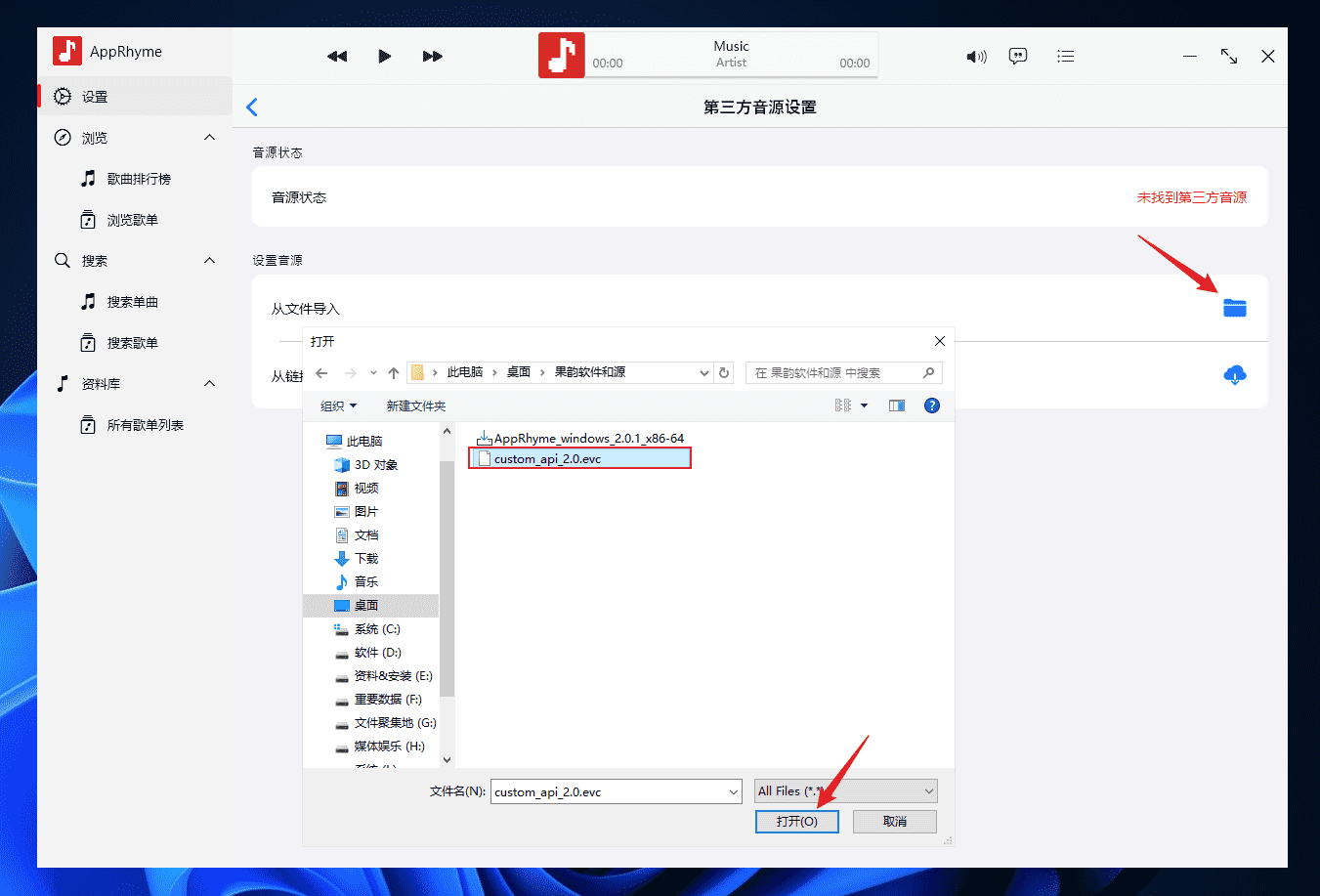
Task: Expand the address bar history dropdown
Action: (x=704, y=373)
